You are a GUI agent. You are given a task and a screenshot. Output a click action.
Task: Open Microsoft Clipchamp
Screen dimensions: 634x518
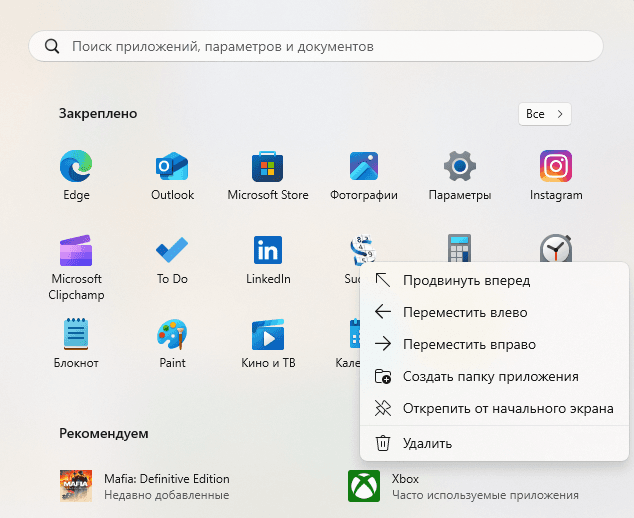[x=76, y=250]
